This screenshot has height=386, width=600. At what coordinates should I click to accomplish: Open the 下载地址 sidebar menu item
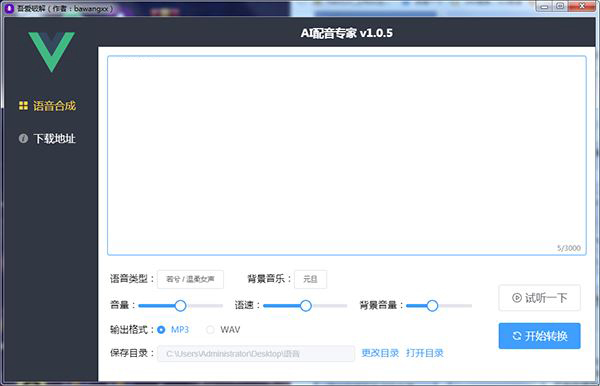(x=47, y=138)
